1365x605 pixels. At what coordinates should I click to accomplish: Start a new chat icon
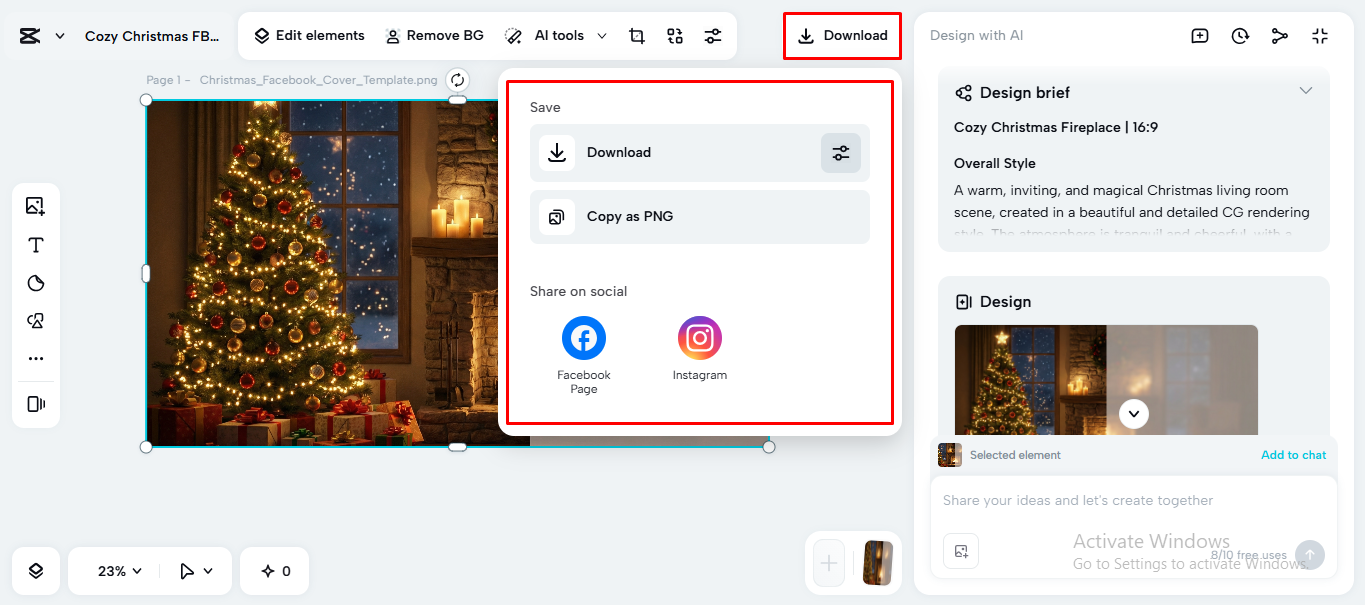click(1200, 36)
